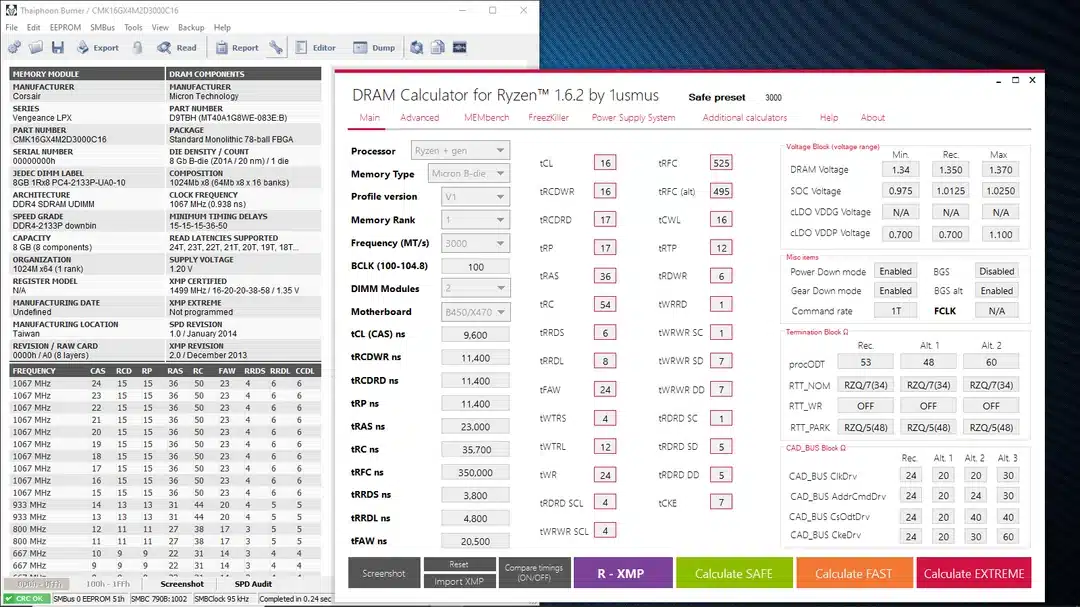This screenshot has height=607, width=1080.
Task: Click the gears icon at the toolbar's left end
Action: (x=14, y=47)
